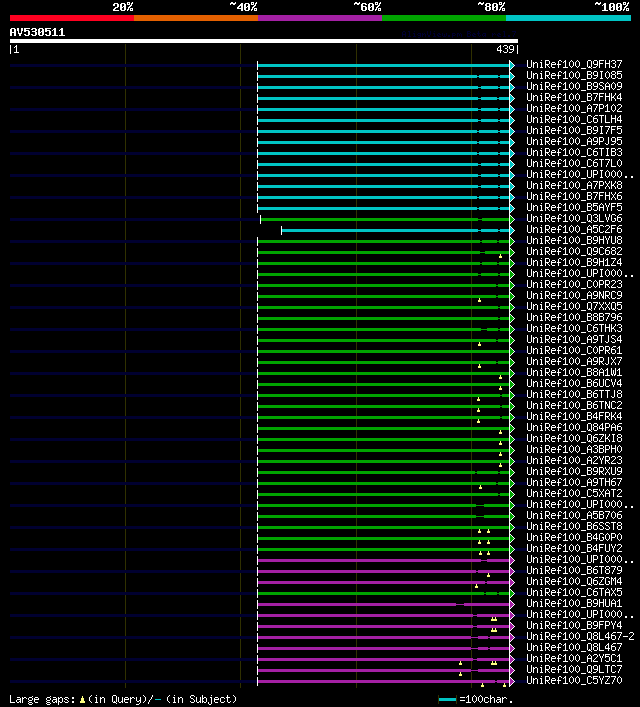Select the UniRef100_C6TIB3 label

574,152
